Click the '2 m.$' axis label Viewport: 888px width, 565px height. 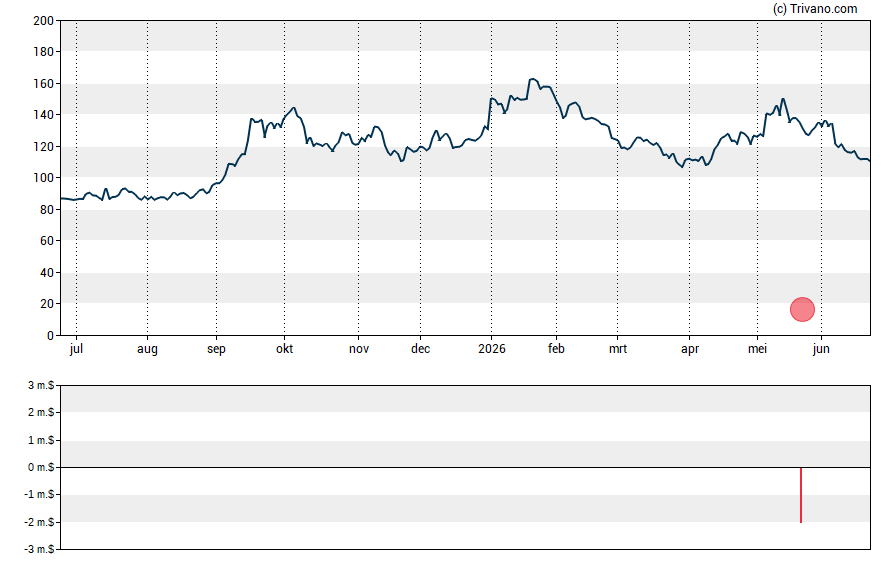(41, 413)
